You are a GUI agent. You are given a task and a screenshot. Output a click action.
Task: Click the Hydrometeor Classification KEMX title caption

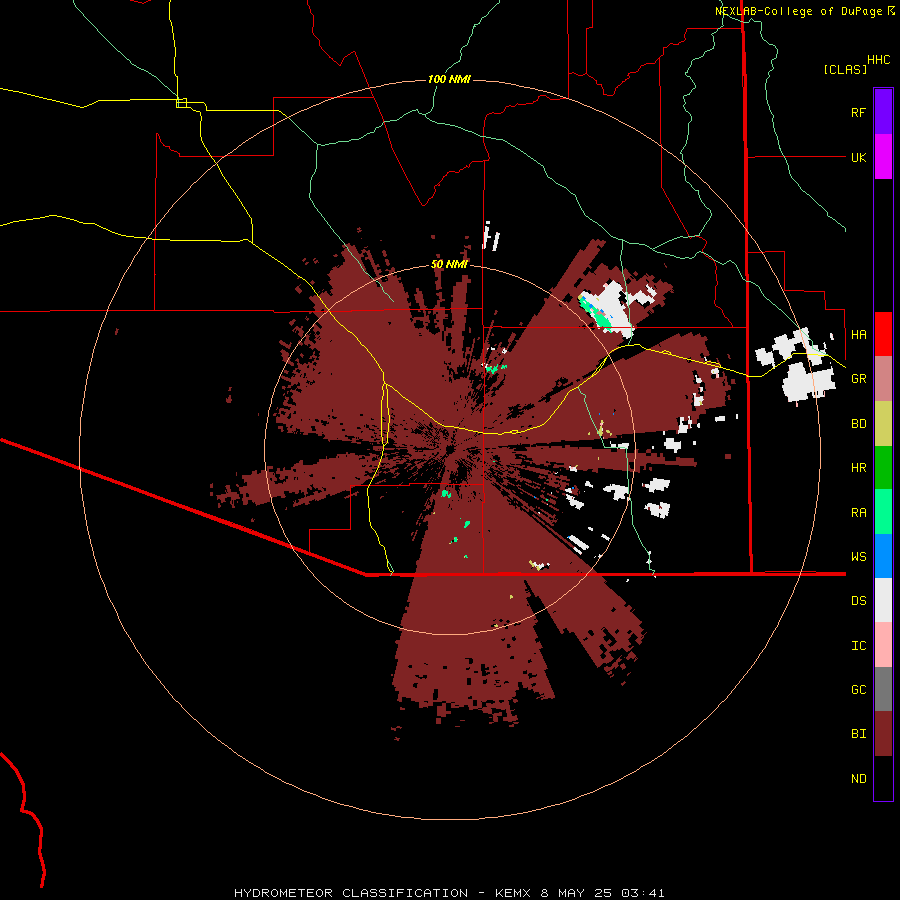coord(449,893)
